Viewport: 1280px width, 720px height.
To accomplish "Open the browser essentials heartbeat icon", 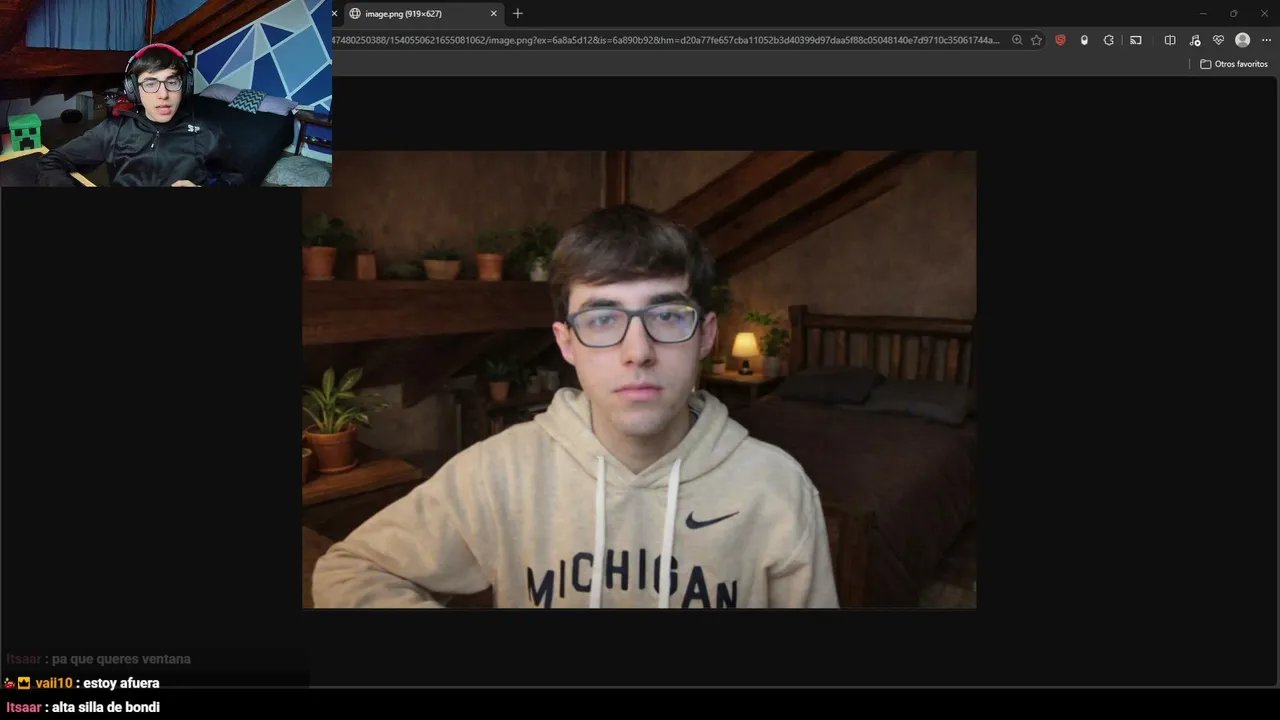I will click(1218, 40).
